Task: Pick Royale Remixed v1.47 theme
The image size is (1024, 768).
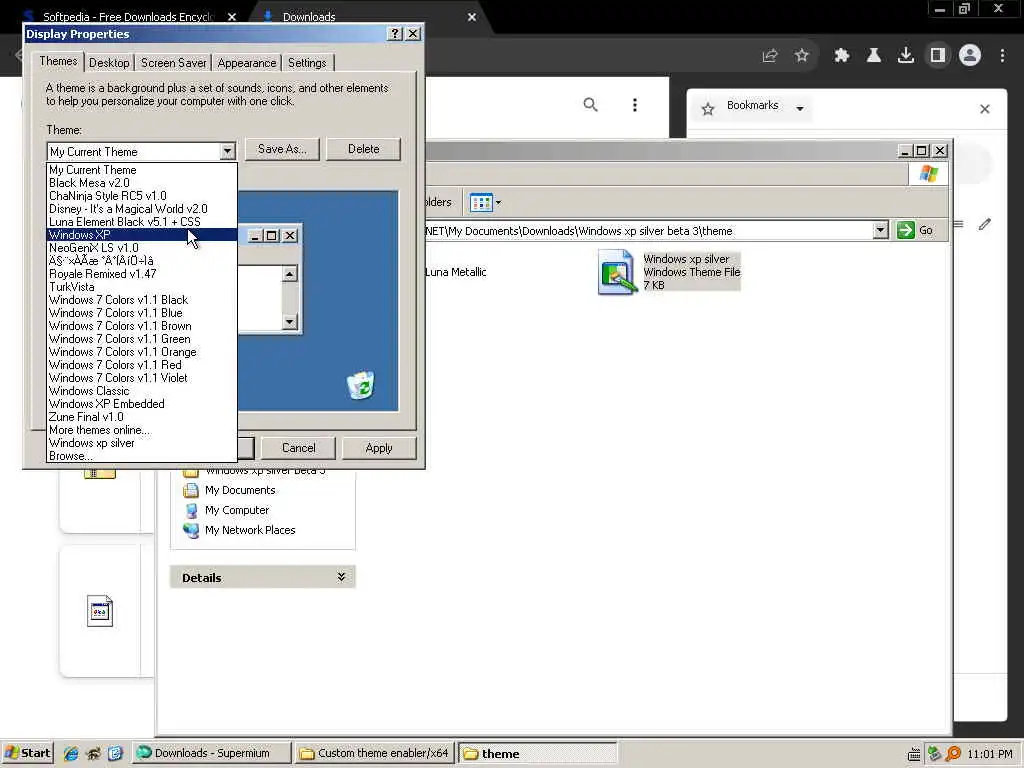Action: coord(142,274)
